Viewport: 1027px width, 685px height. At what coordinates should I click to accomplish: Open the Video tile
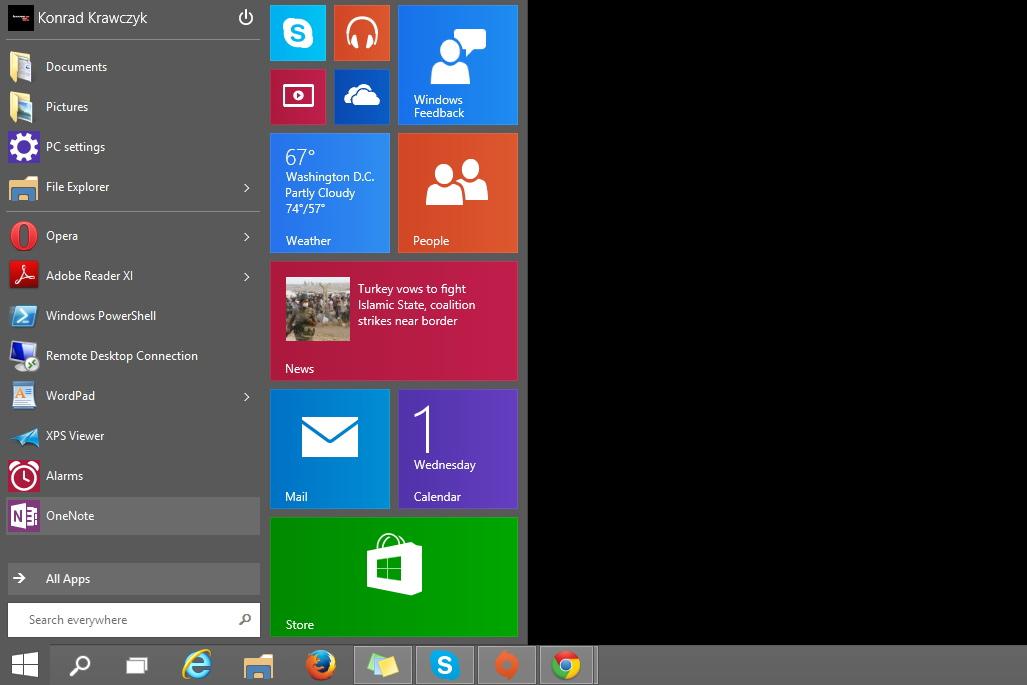pos(297,97)
